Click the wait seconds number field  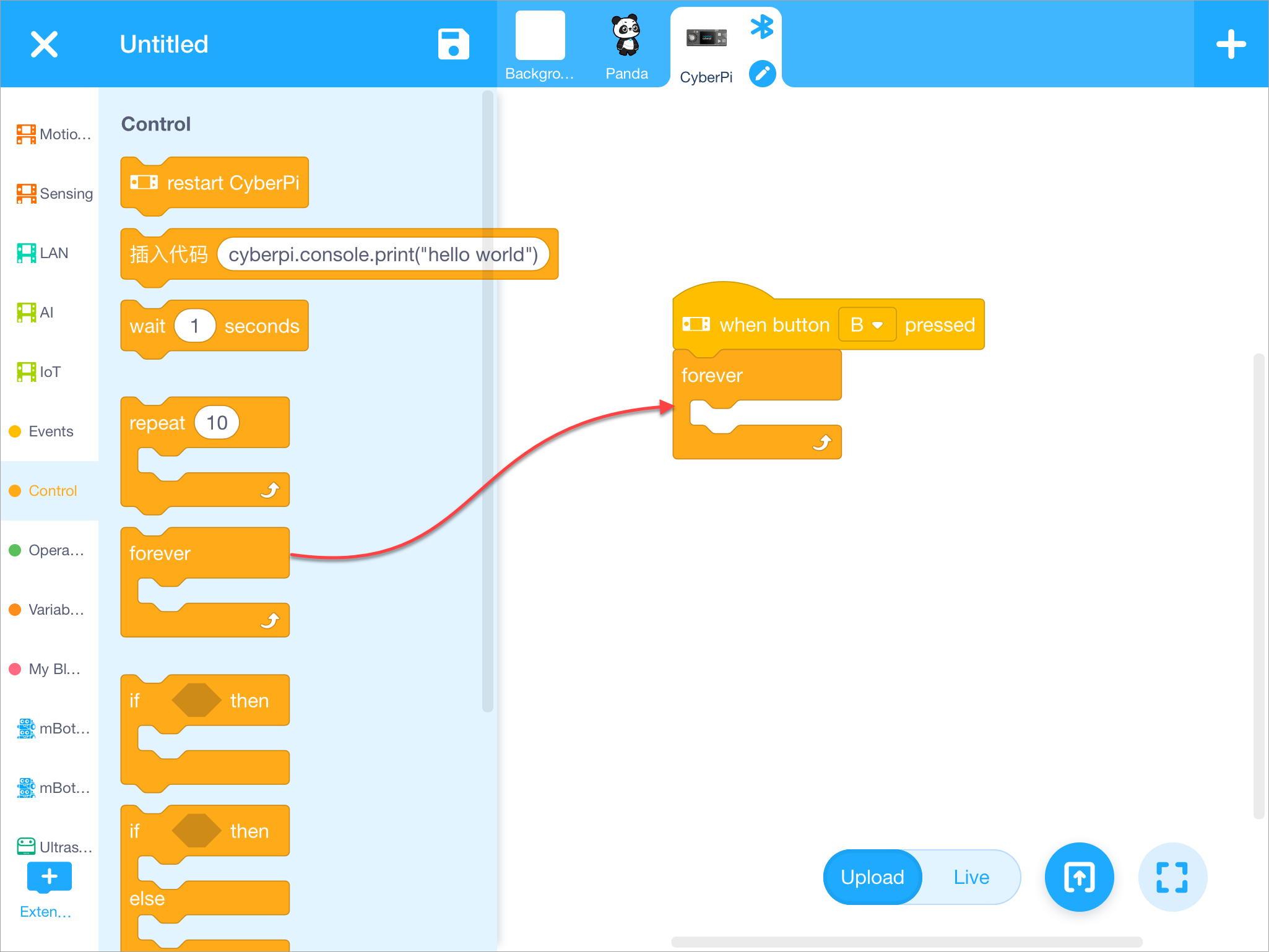click(x=195, y=326)
